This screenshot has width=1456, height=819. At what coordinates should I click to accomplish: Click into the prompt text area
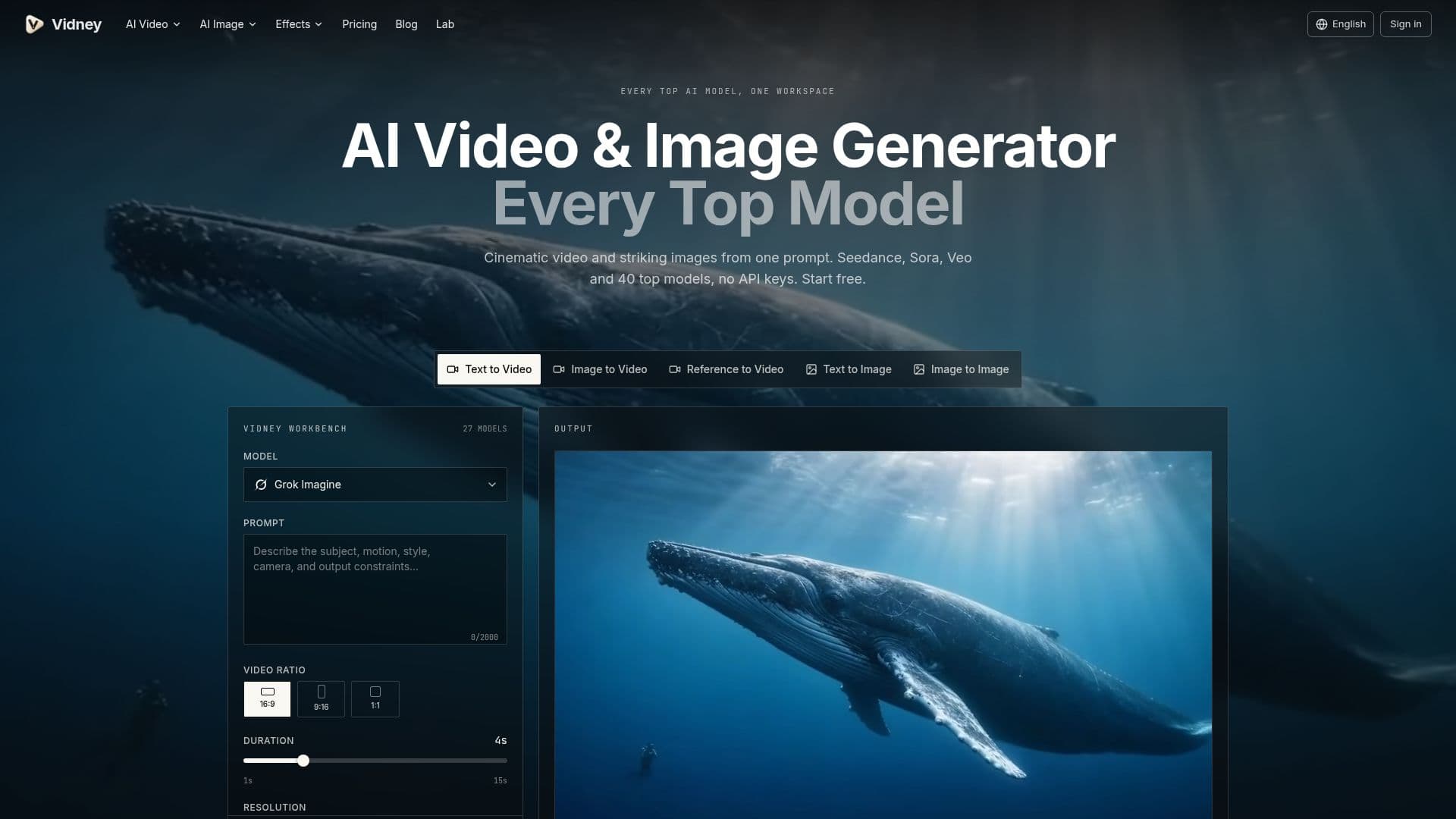pos(375,589)
